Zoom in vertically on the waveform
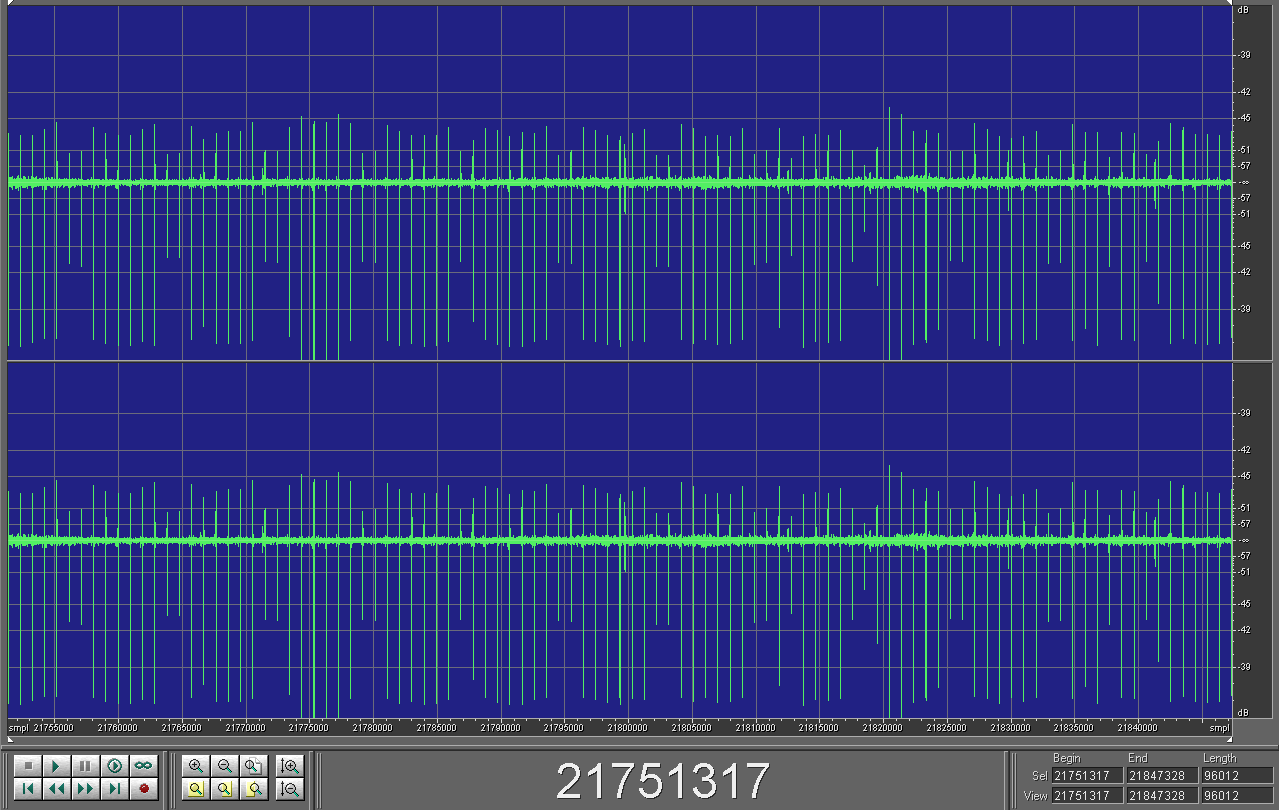Viewport: 1280px width, 810px height. [290, 766]
